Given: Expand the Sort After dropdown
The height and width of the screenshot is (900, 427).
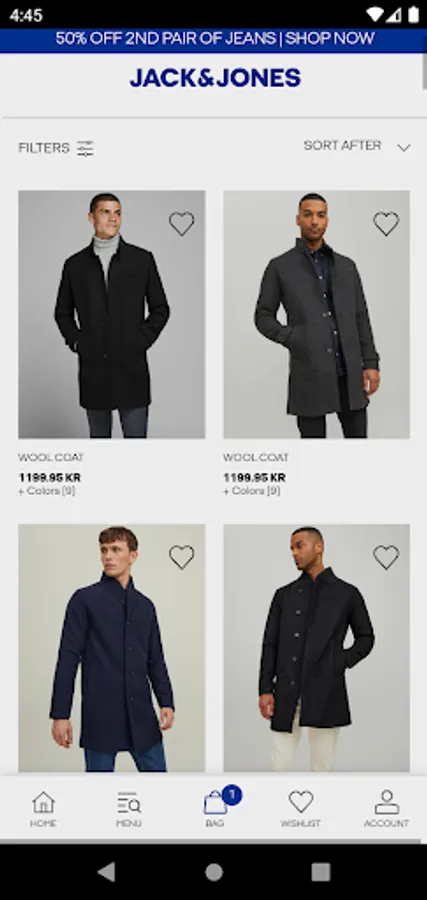Looking at the screenshot, I should pos(357,146).
